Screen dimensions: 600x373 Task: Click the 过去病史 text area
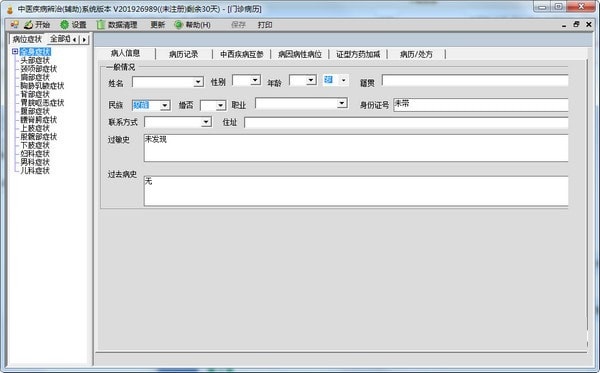click(x=356, y=191)
